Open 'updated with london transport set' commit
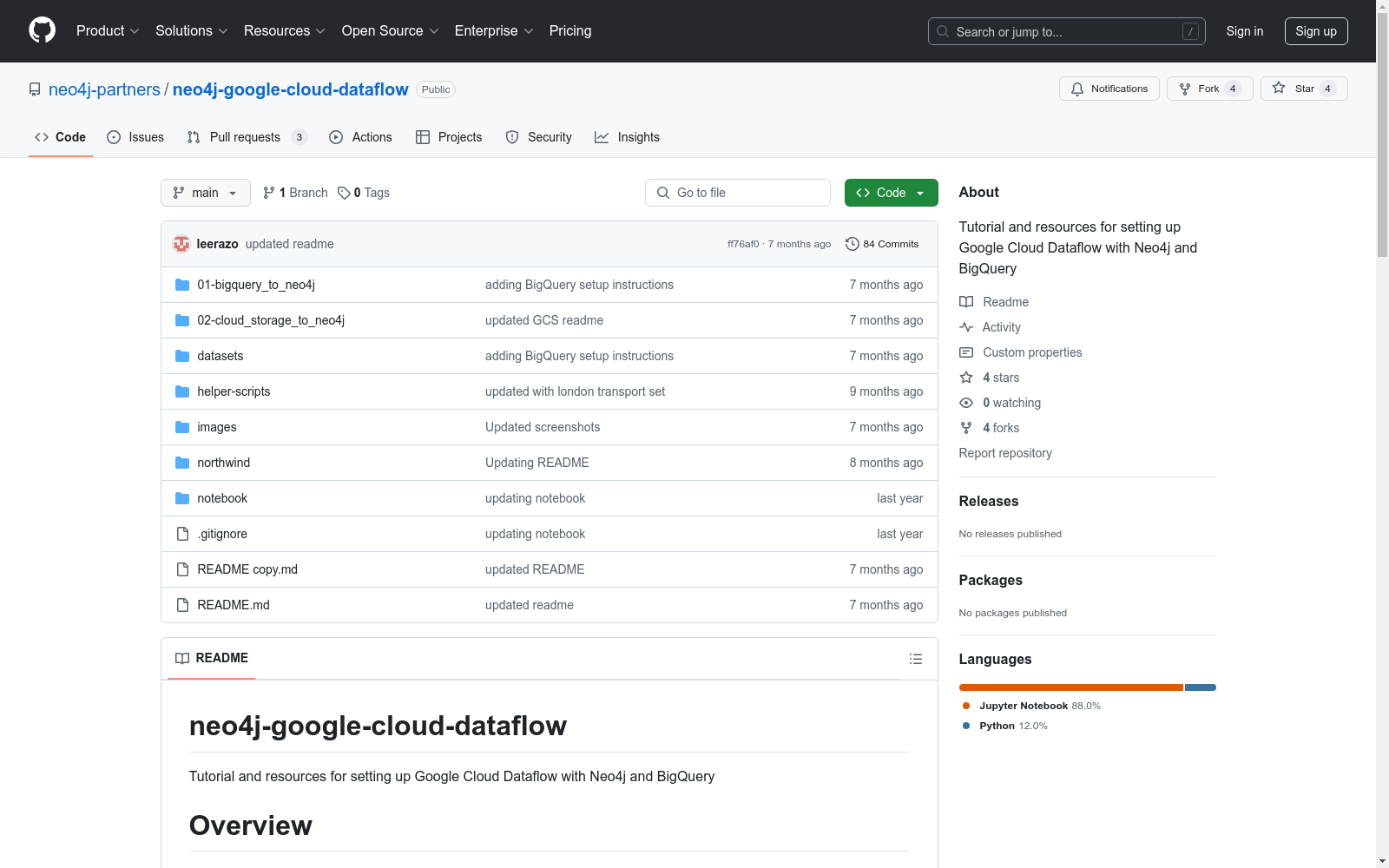The height and width of the screenshot is (868, 1389). point(575,391)
